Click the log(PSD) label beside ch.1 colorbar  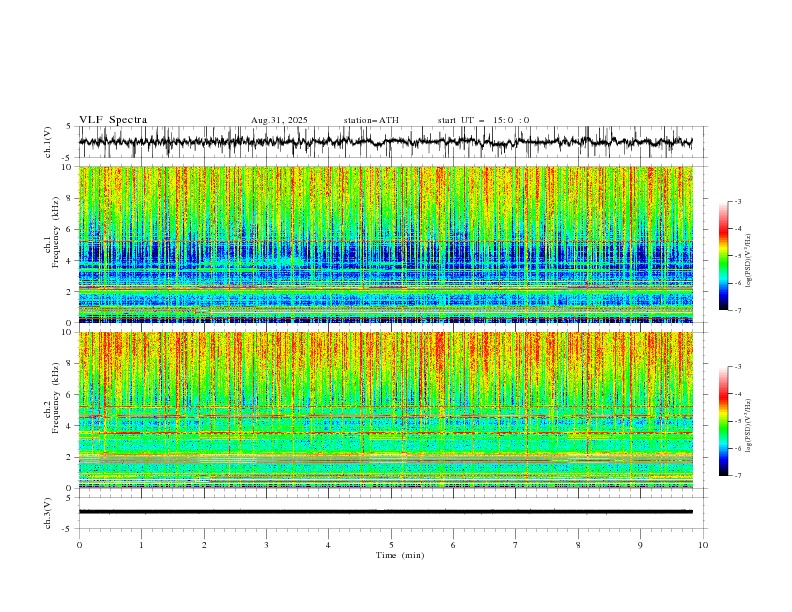click(x=749, y=261)
